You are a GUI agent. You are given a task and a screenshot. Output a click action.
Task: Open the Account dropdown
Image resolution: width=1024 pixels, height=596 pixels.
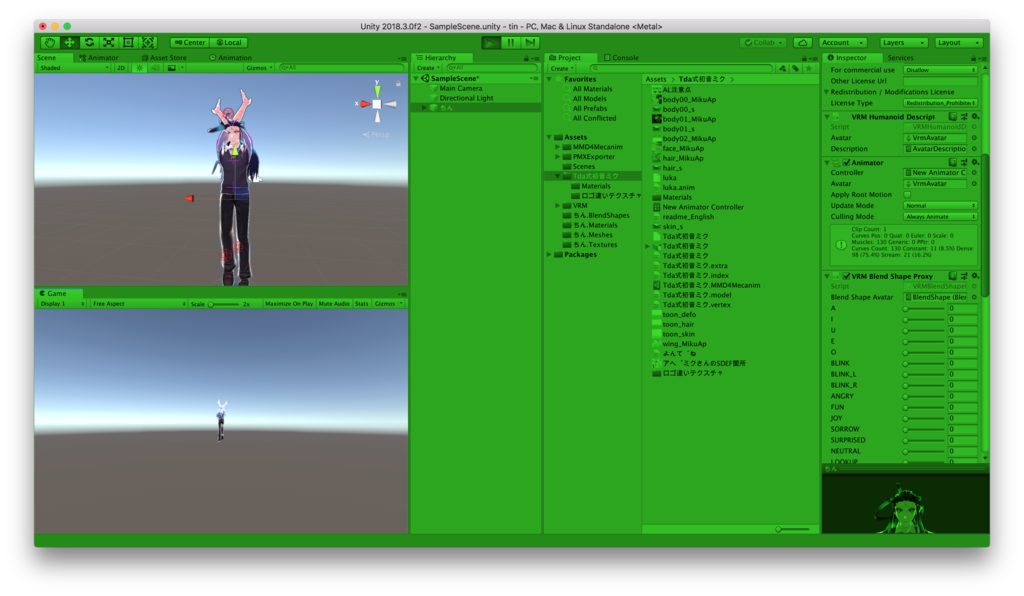pos(842,42)
